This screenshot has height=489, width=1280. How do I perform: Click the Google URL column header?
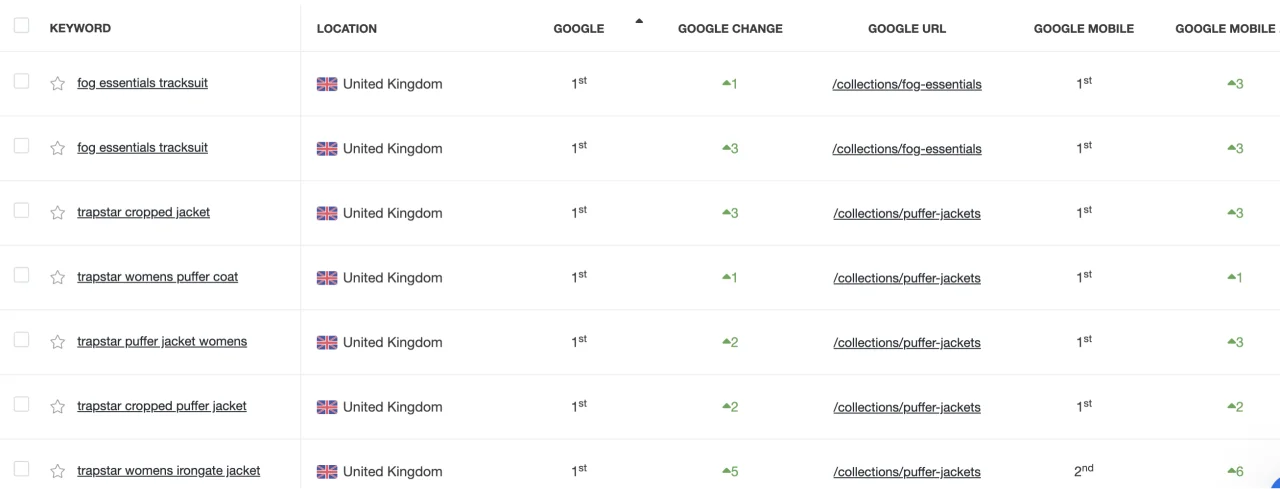click(907, 29)
